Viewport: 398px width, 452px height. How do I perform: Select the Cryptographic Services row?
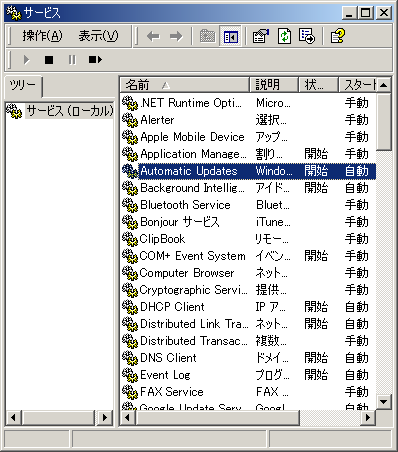click(x=248, y=290)
